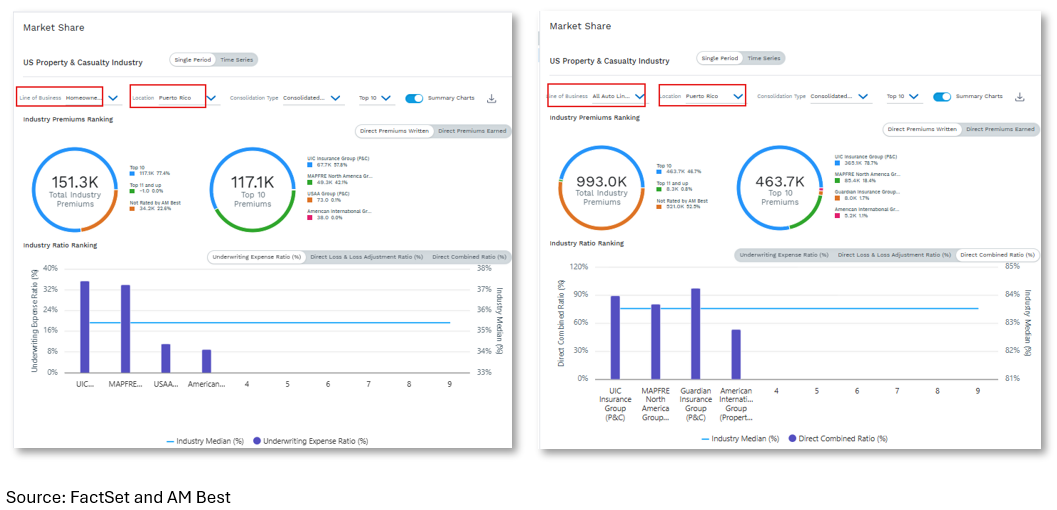Open the Homeowners Line of Business dropdown
1057x510 pixels.
coord(113,98)
